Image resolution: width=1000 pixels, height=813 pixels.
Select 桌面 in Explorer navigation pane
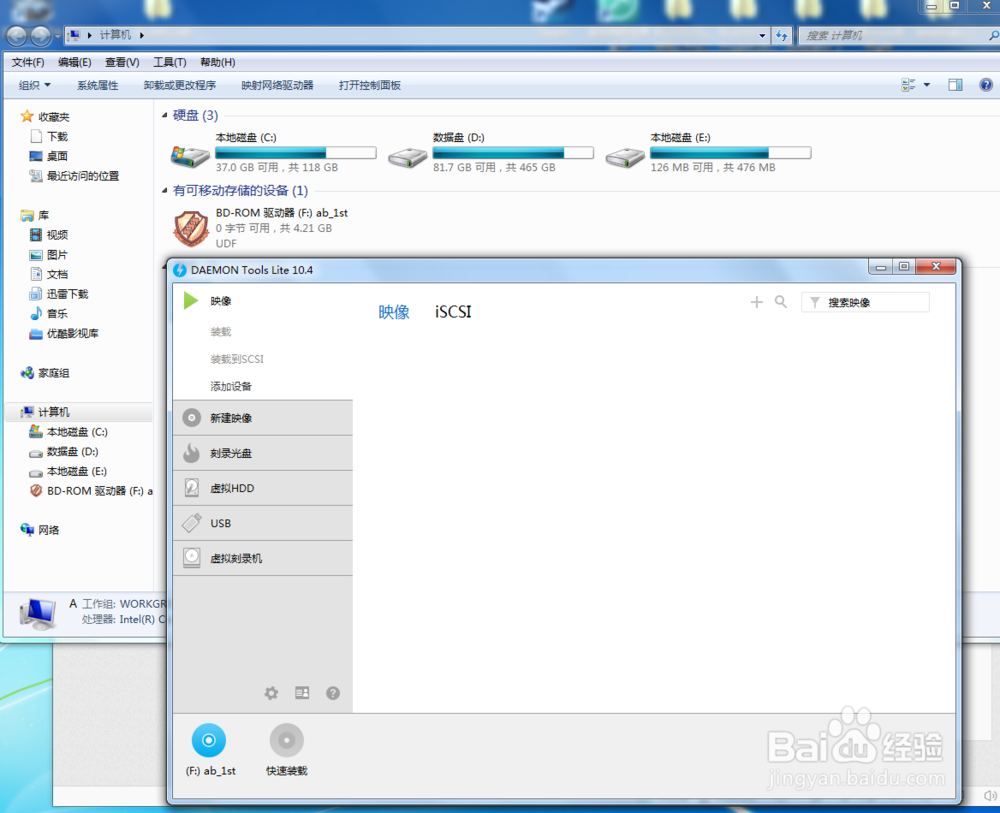[49, 156]
